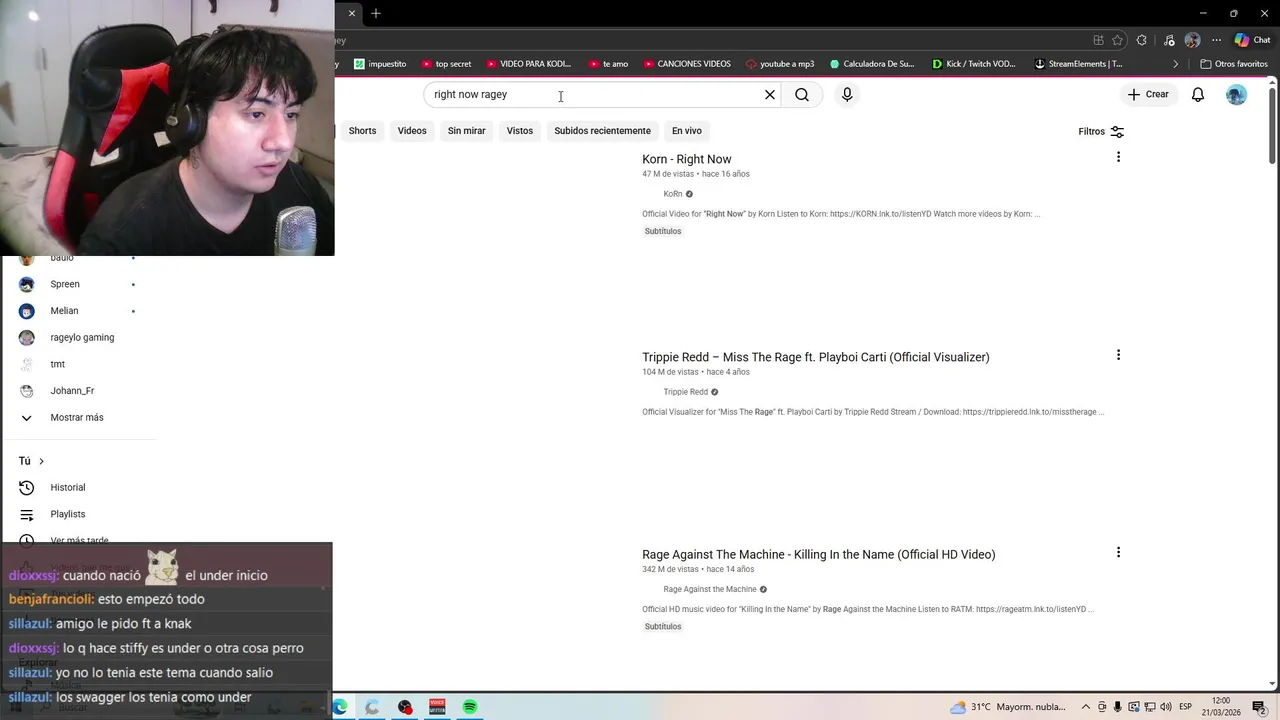Expand Mostrar más in subscriptions list
The width and height of the screenshot is (1280, 720).
pyautogui.click(x=78, y=417)
